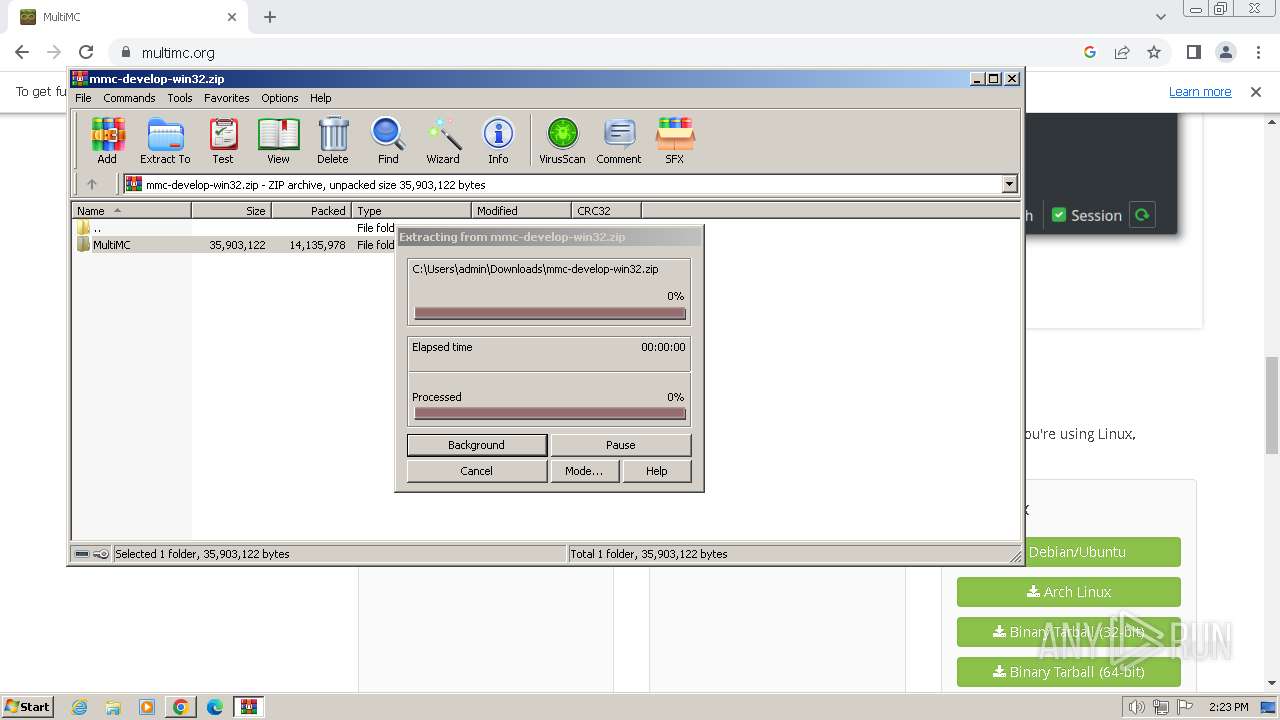Click the Delete trash can icon
The width and height of the screenshot is (1280, 720).
(333, 140)
